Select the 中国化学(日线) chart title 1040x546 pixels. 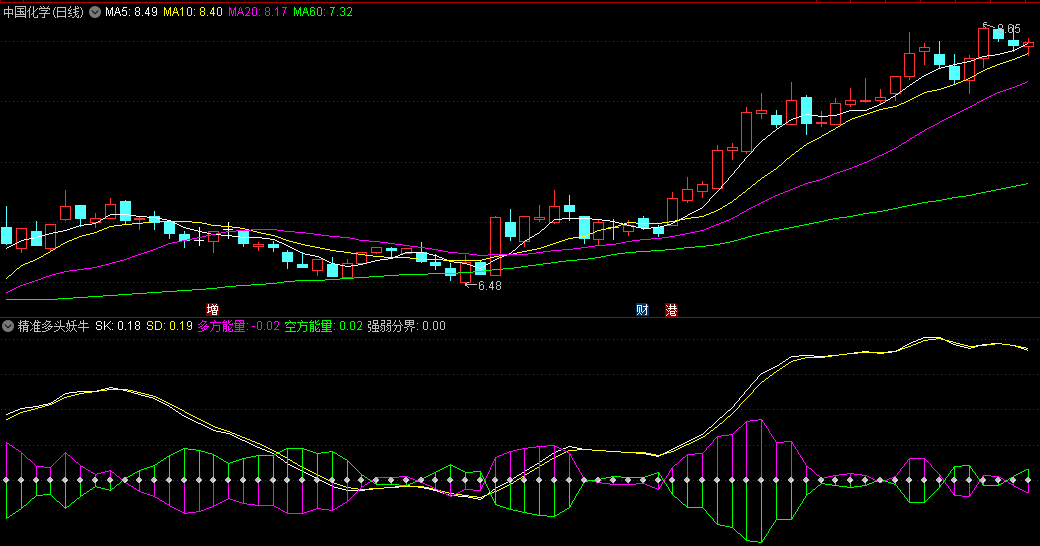44,12
